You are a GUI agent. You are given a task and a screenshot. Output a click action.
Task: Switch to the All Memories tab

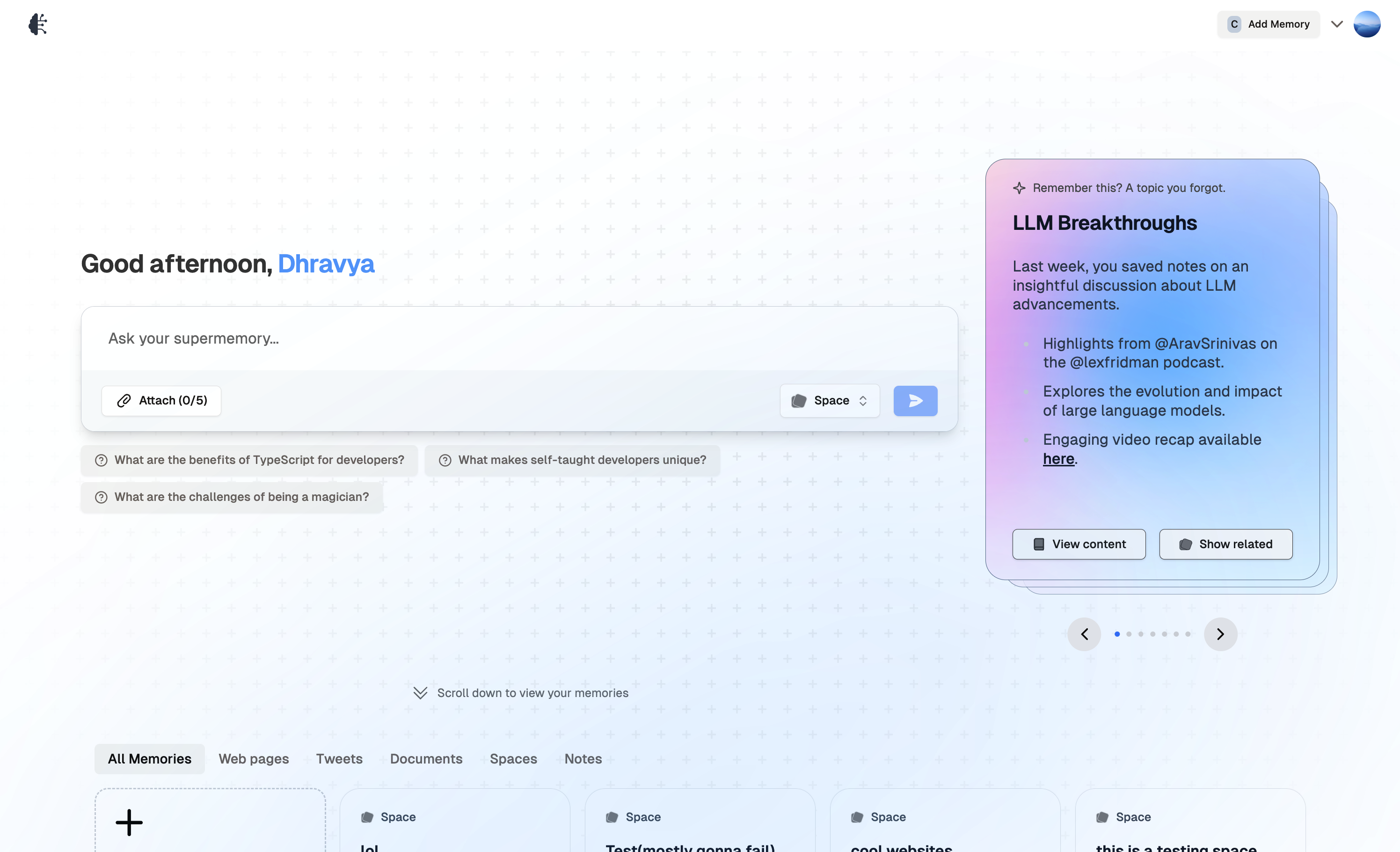tap(149, 759)
